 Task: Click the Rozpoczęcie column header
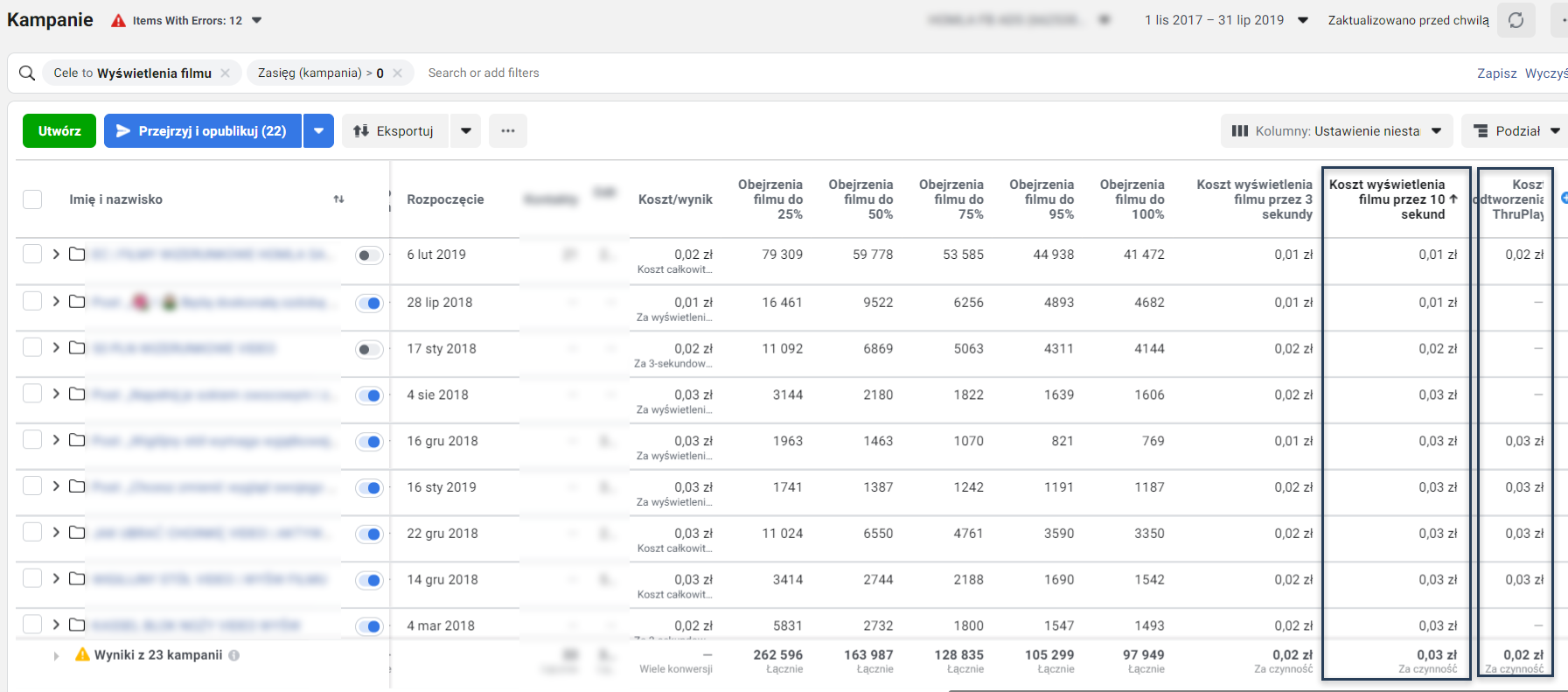(445, 199)
